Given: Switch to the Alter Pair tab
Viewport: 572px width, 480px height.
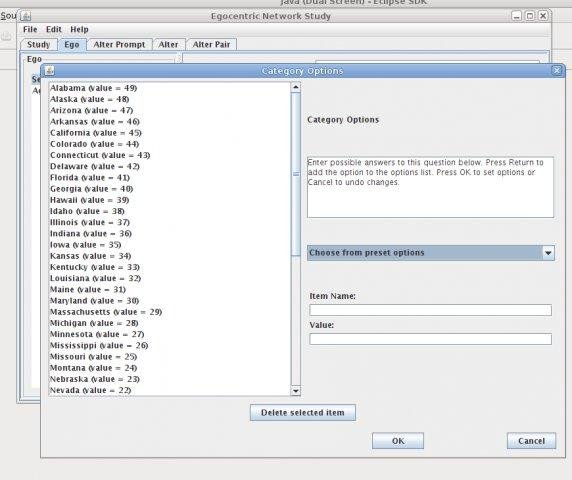Looking at the screenshot, I should tap(211, 44).
